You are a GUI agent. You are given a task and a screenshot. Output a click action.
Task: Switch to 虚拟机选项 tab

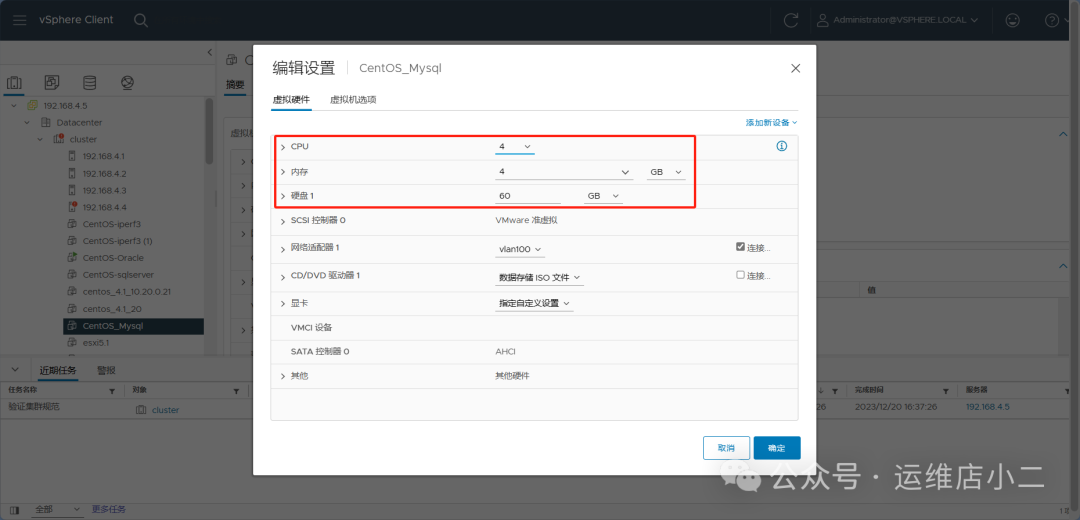(x=353, y=100)
